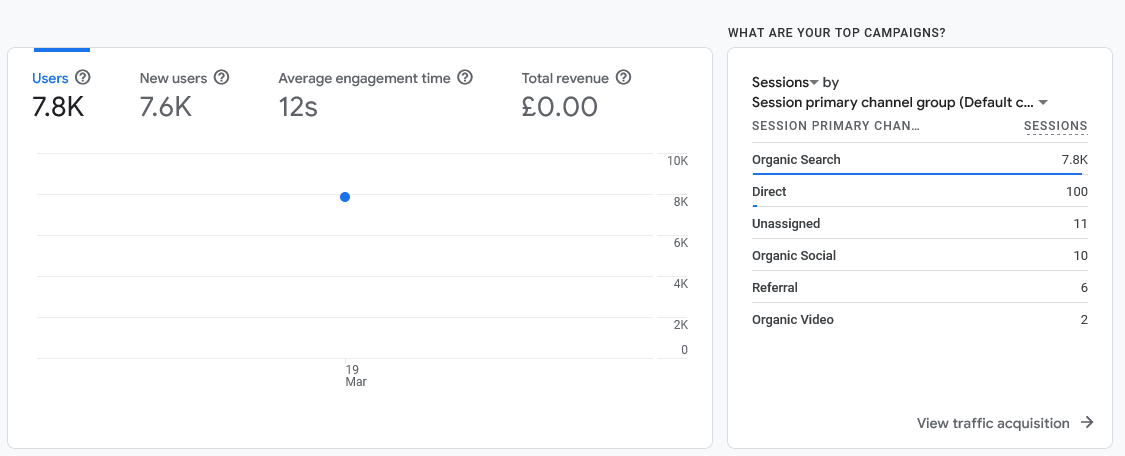Select the Unassigned channel row
This screenshot has width=1125, height=456.
pyautogui.click(x=920, y=224)
